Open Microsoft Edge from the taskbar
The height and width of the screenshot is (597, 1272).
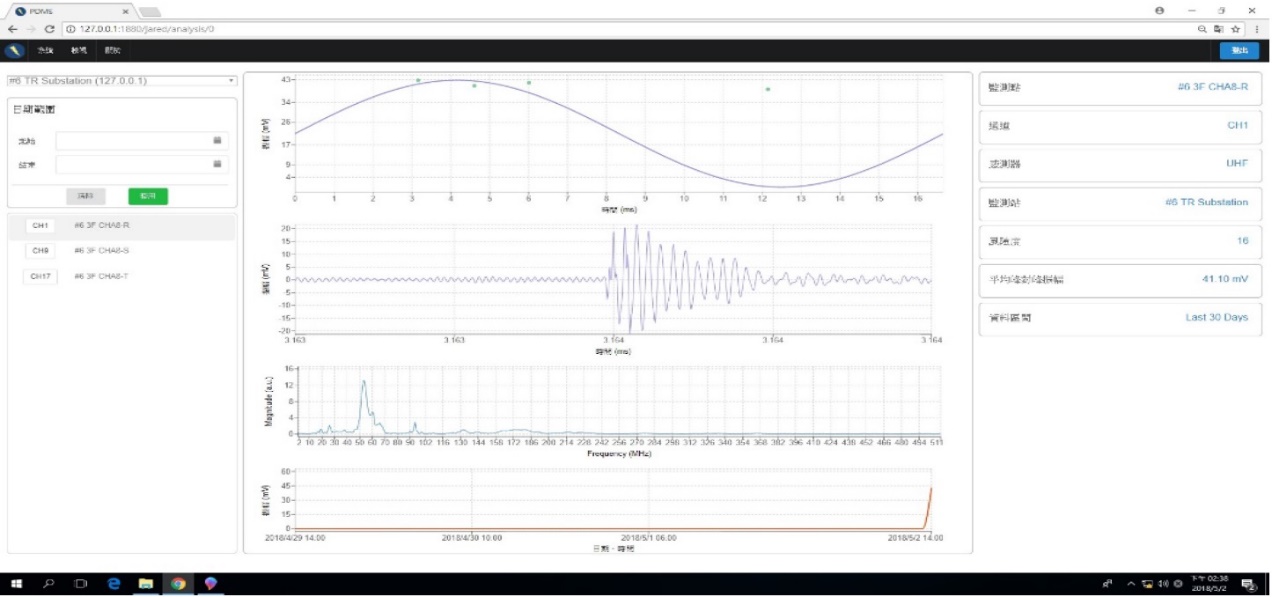[x=113, y=584]
